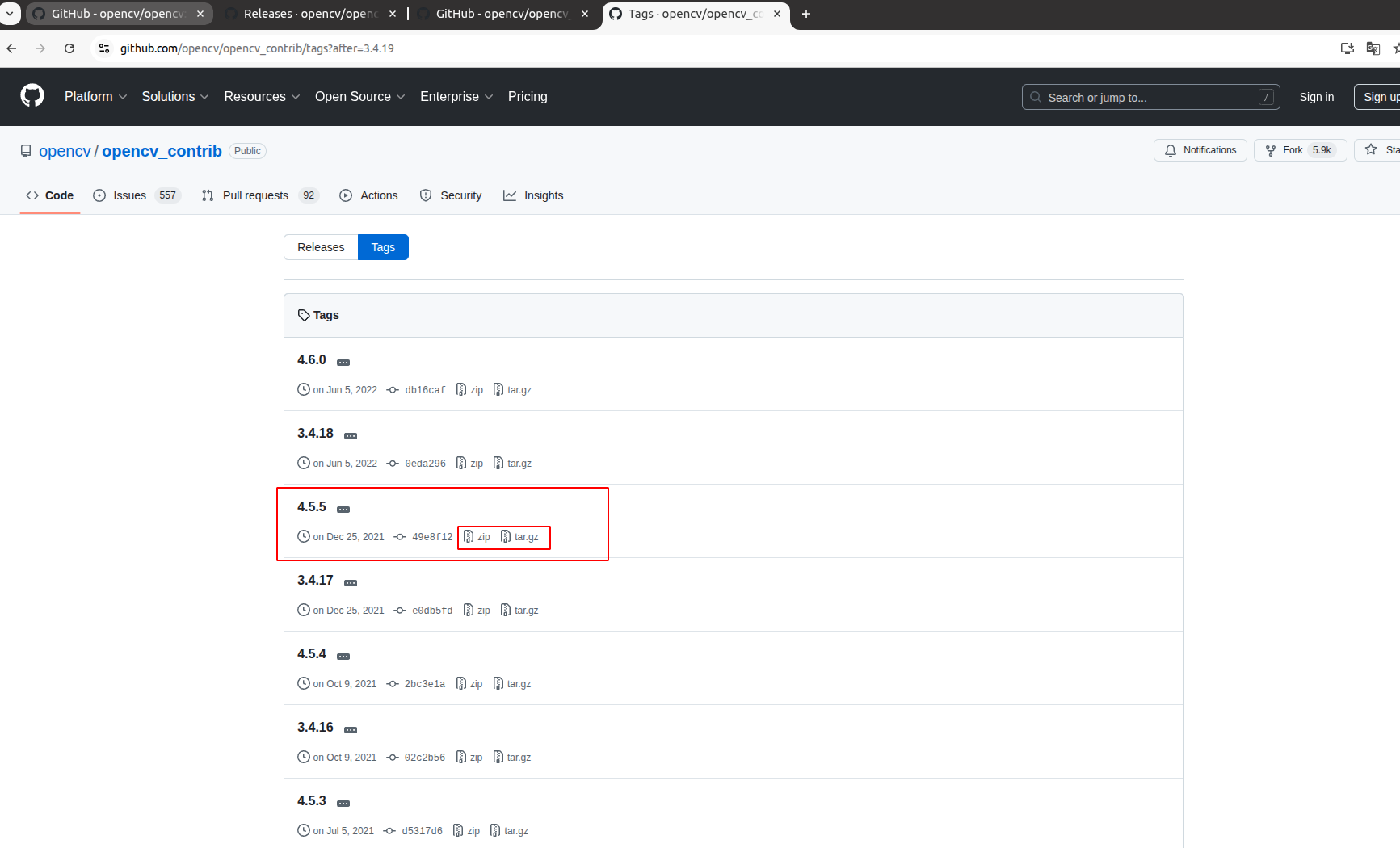Expand the ellipsis for tag 4.5.5

click(343, 510)
